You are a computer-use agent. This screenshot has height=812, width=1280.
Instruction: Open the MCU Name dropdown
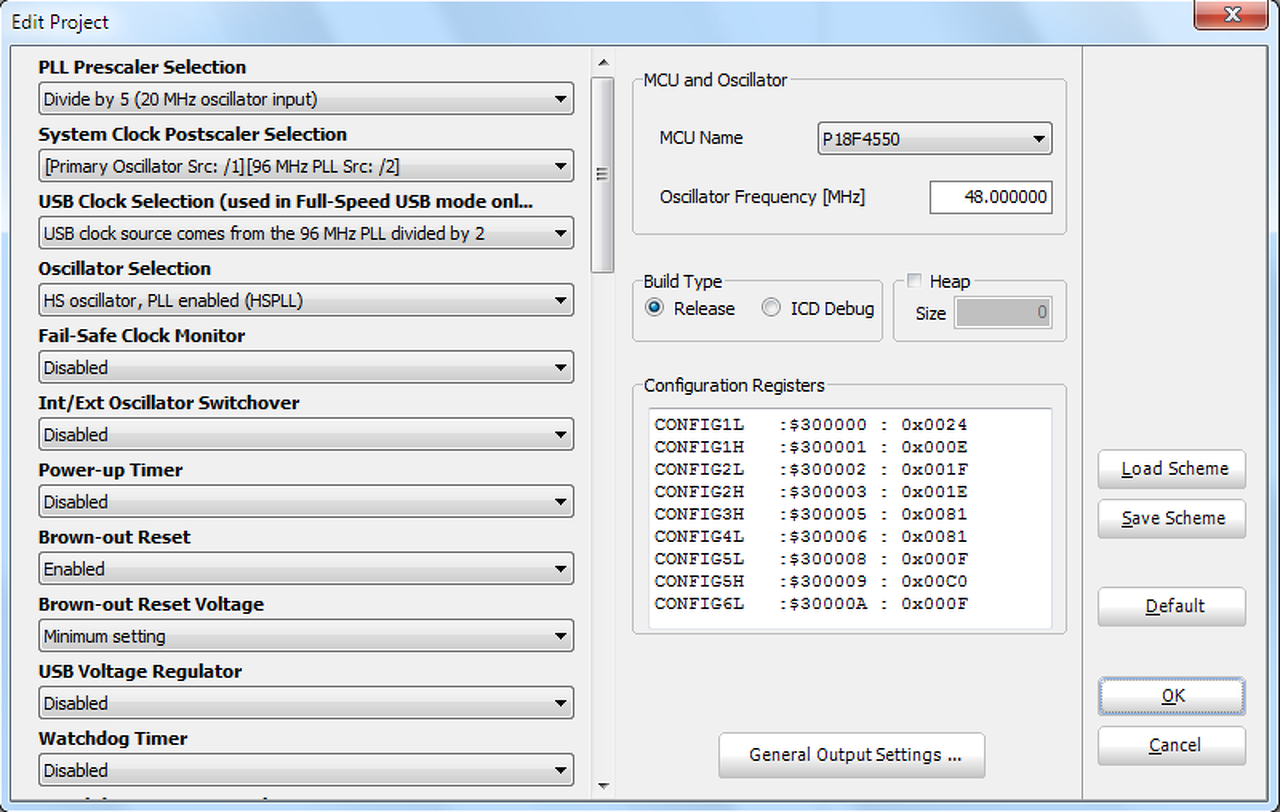point(935,139)
